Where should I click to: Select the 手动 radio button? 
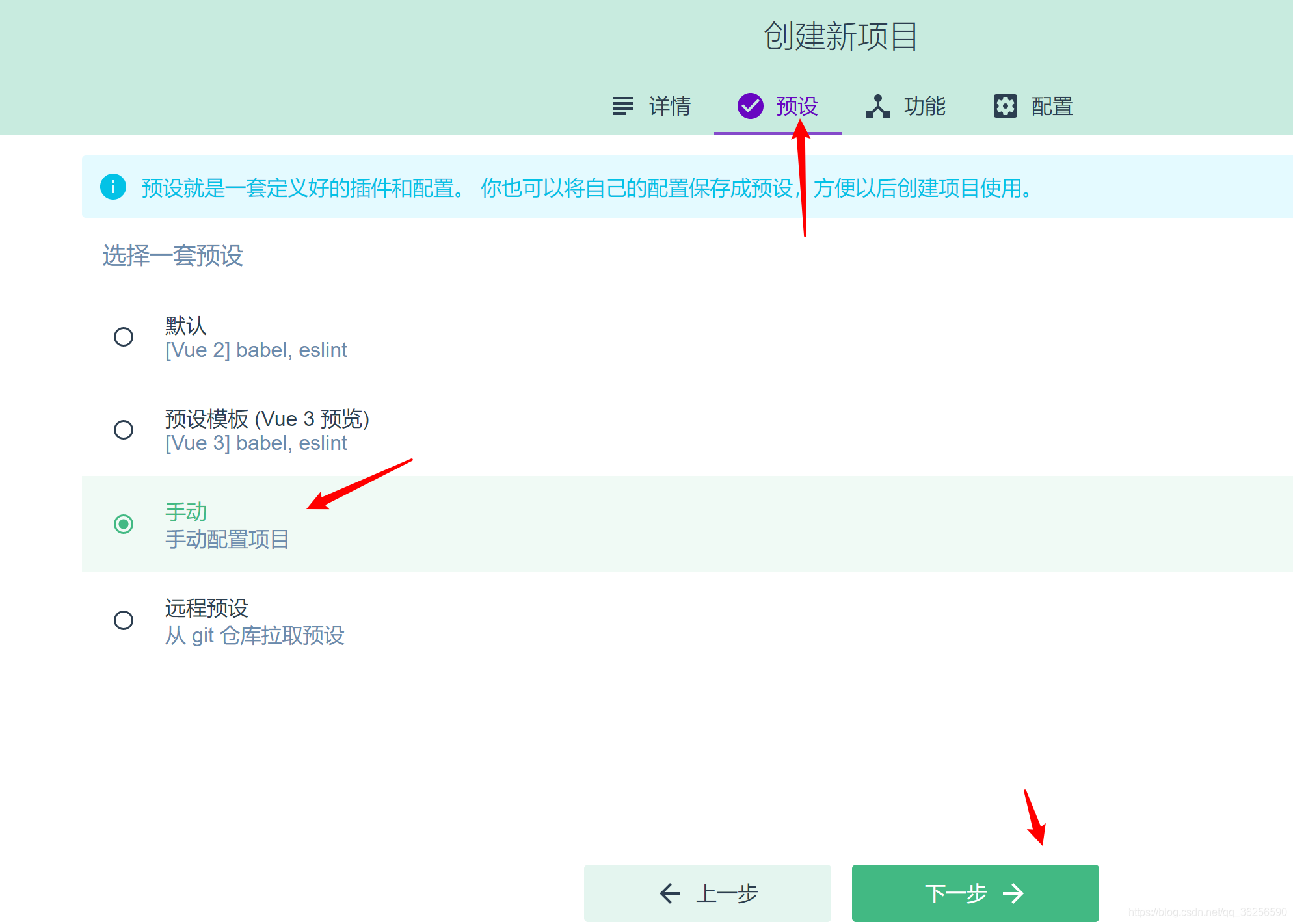click(124, 524)
